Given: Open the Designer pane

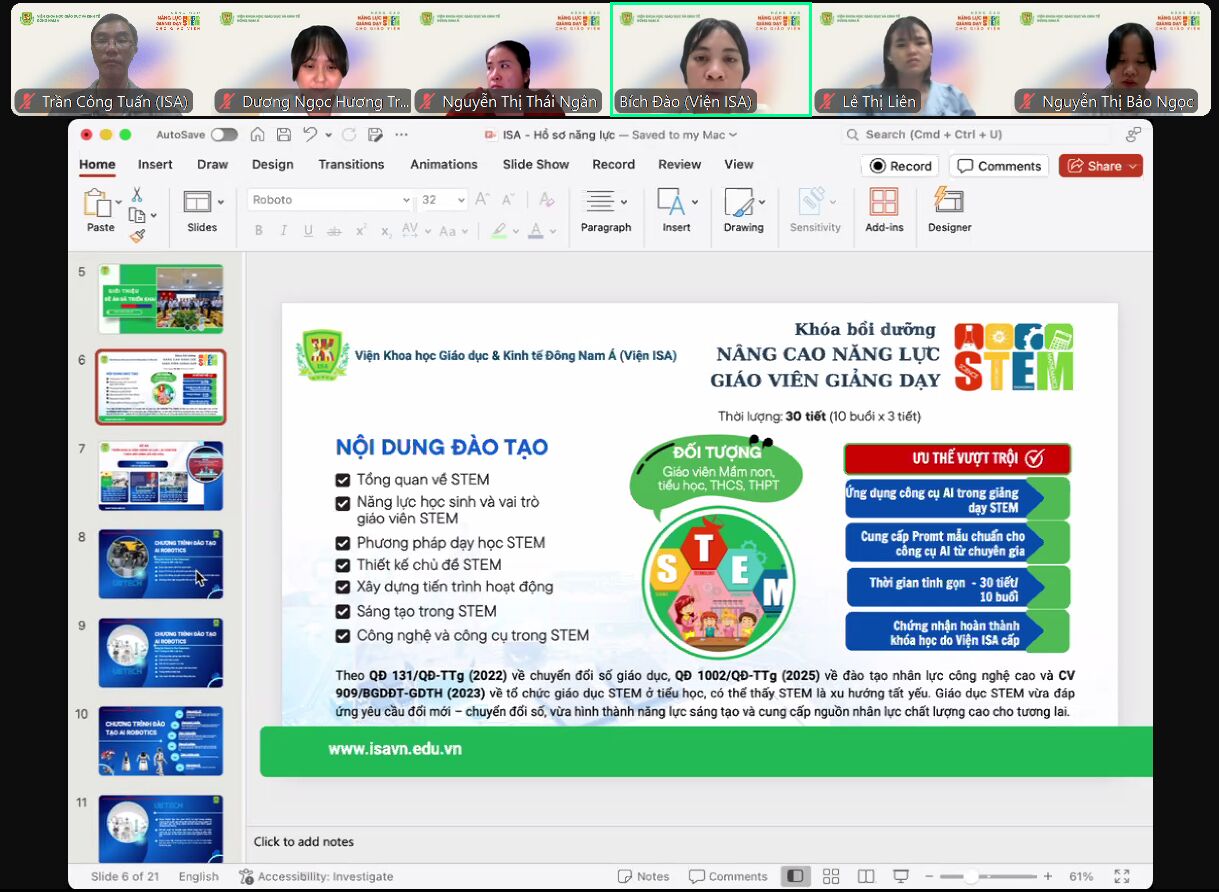Looking at the screenshot, I should coord(949,210).
